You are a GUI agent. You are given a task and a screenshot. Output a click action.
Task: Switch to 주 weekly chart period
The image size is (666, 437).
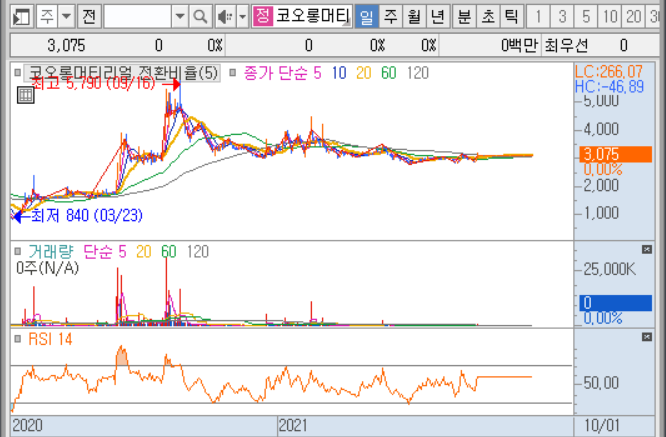390,17
